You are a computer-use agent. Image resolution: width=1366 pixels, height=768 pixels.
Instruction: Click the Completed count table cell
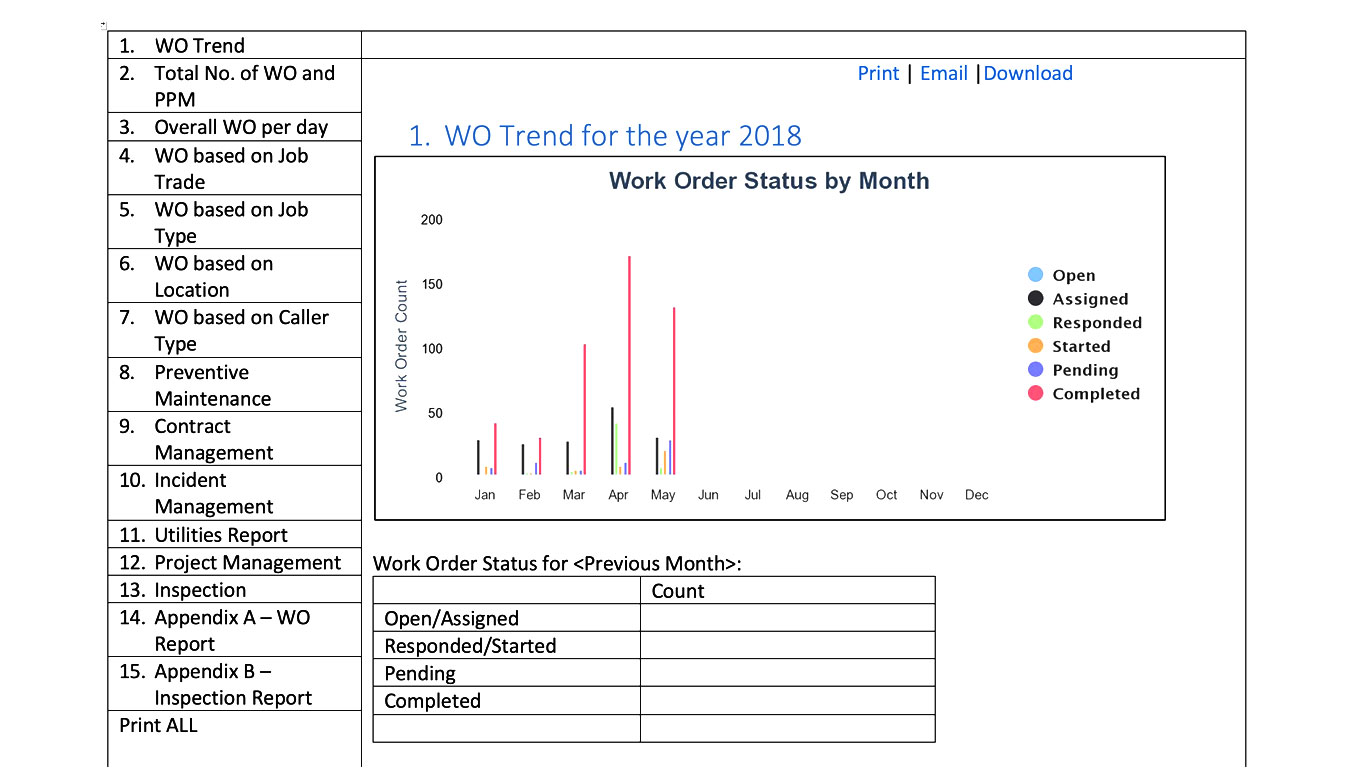(x=787, y=700)
